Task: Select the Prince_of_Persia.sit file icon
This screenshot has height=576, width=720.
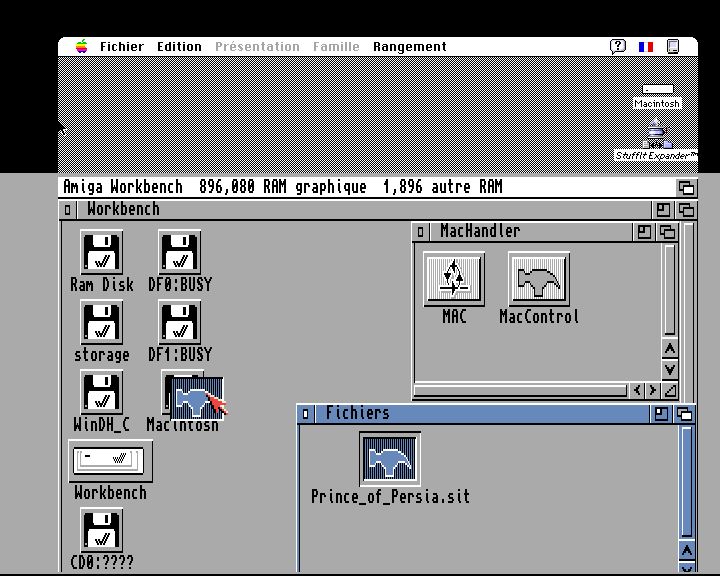Action: point(390,460)
